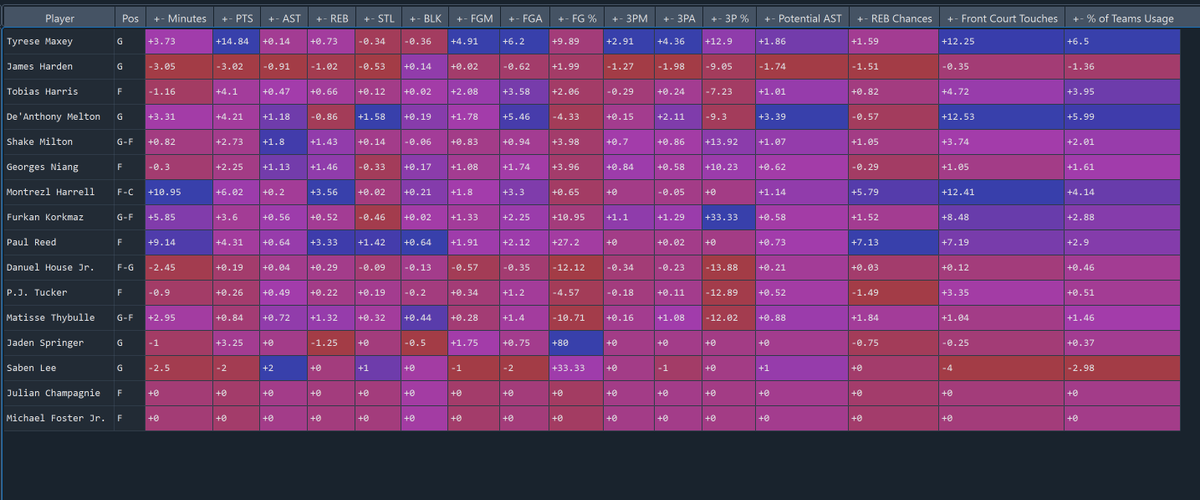Click the +- AST column header
This screenshot has height=500, width=1200.
click(283, 18)
